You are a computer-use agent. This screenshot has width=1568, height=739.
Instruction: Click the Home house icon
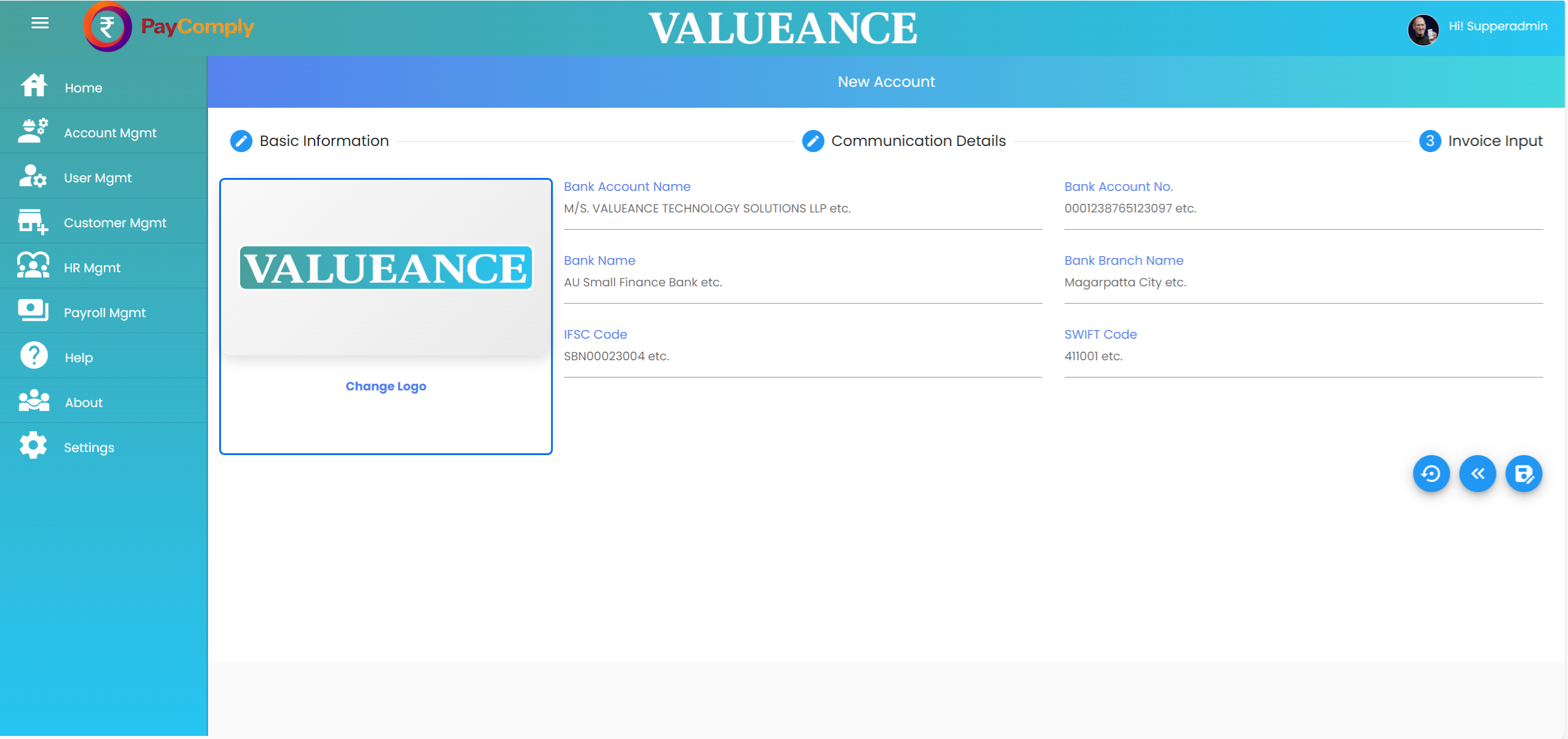click(34, 85)
